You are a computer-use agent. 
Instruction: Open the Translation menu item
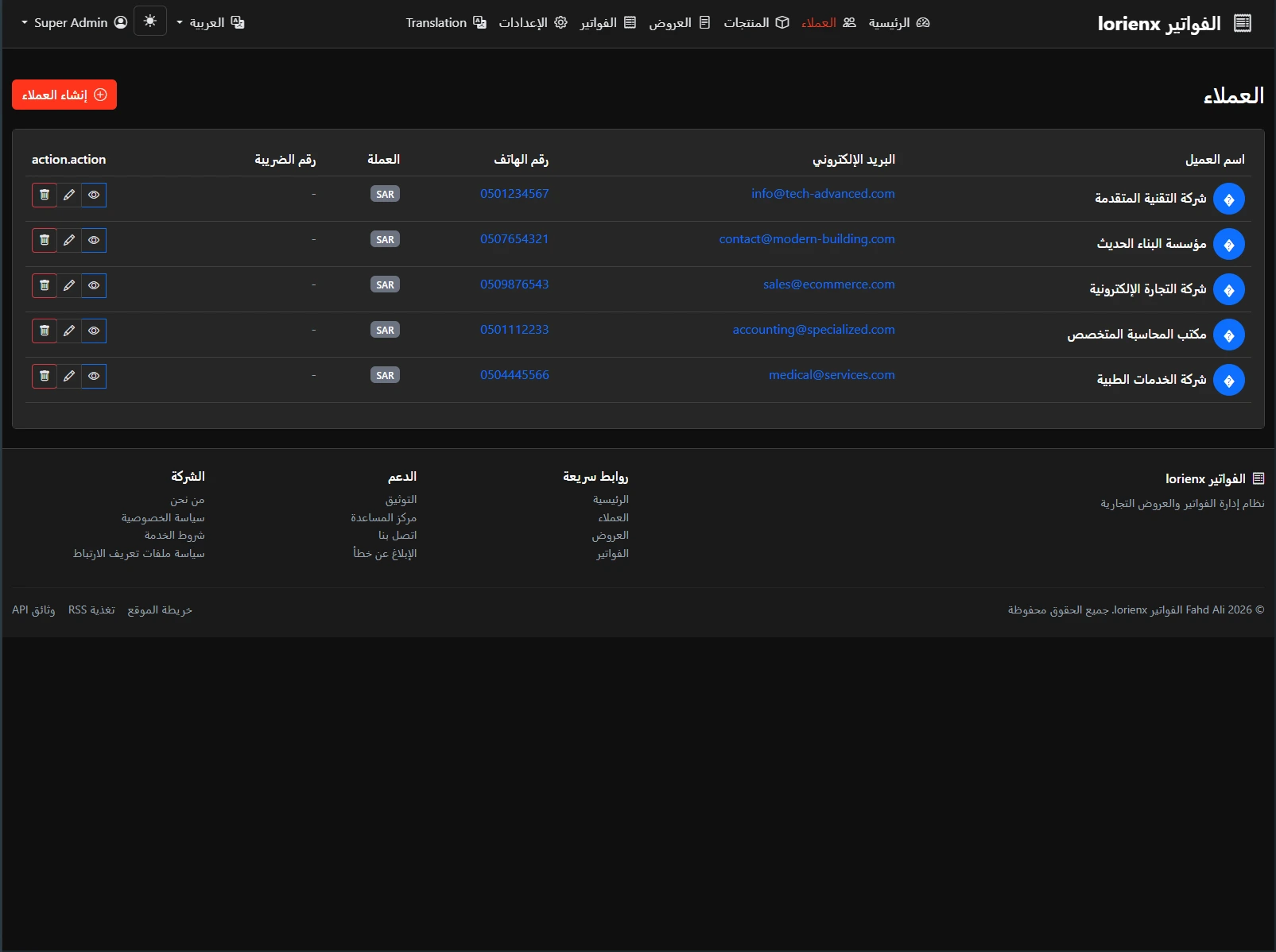[x=445, y=22]
